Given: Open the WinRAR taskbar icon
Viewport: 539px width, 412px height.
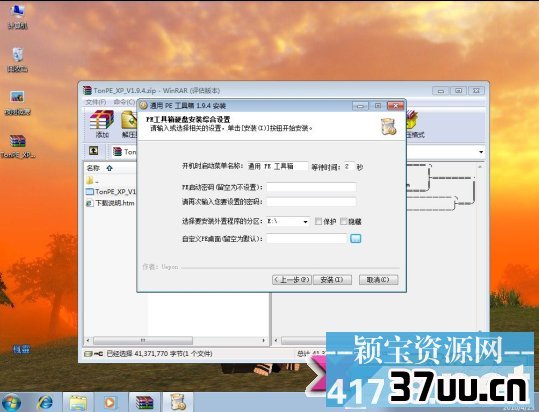Looking at the screenshot, I should point(144,402).
